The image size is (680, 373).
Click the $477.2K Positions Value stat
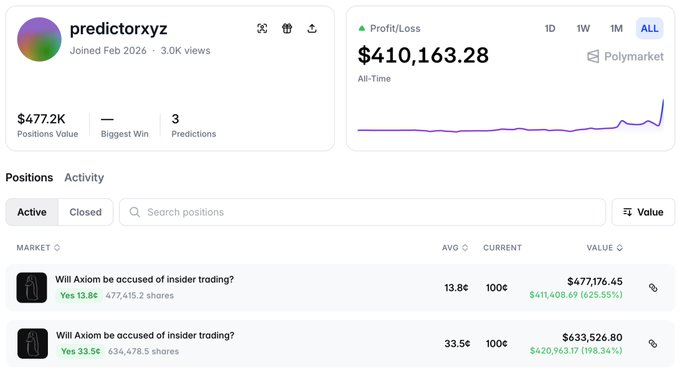(x=48, y=125)
